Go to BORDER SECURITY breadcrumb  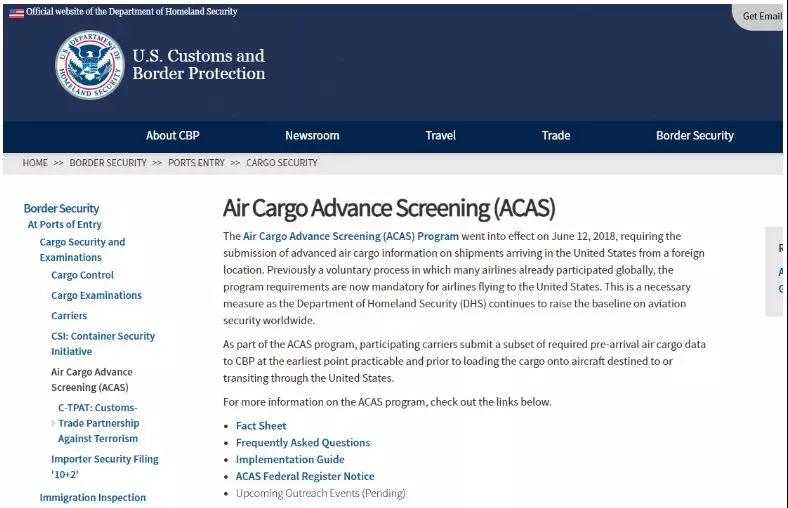(x=108, y=163)
